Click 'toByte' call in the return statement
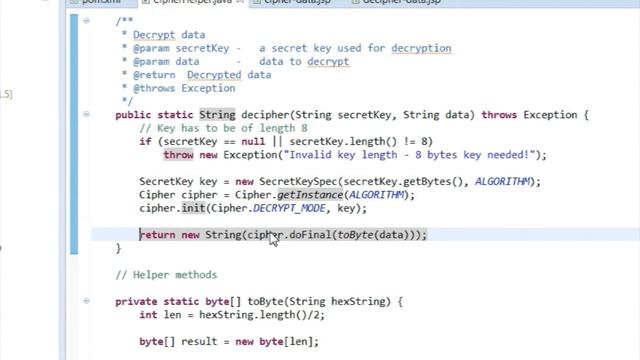The width and height of the screenshot is (640, 360). 355,235
